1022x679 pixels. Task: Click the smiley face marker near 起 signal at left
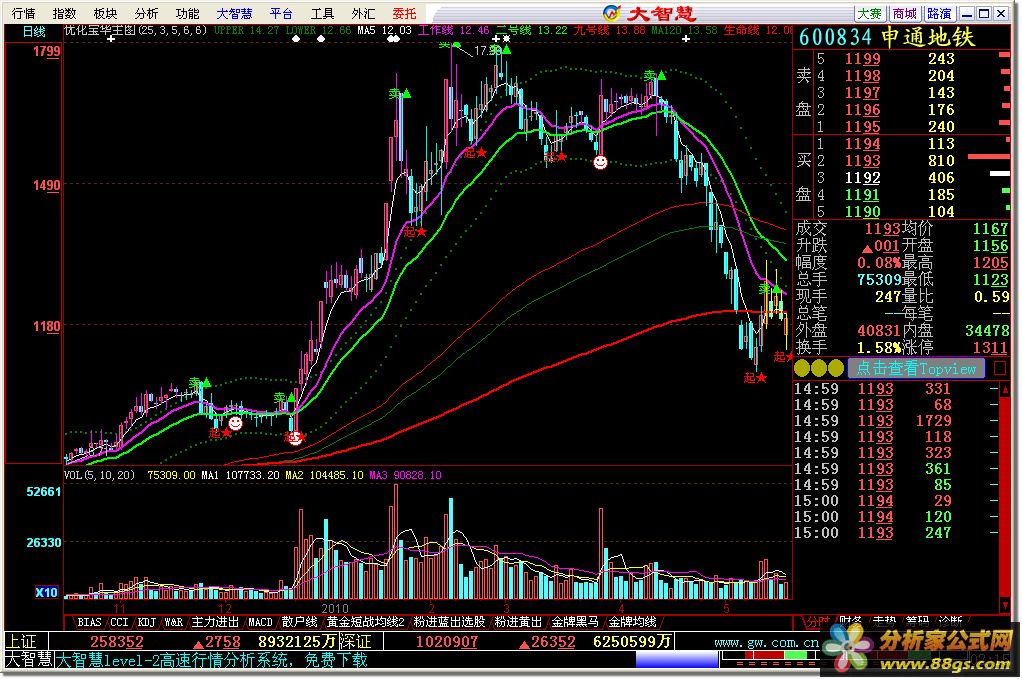(x=235, y=424)
